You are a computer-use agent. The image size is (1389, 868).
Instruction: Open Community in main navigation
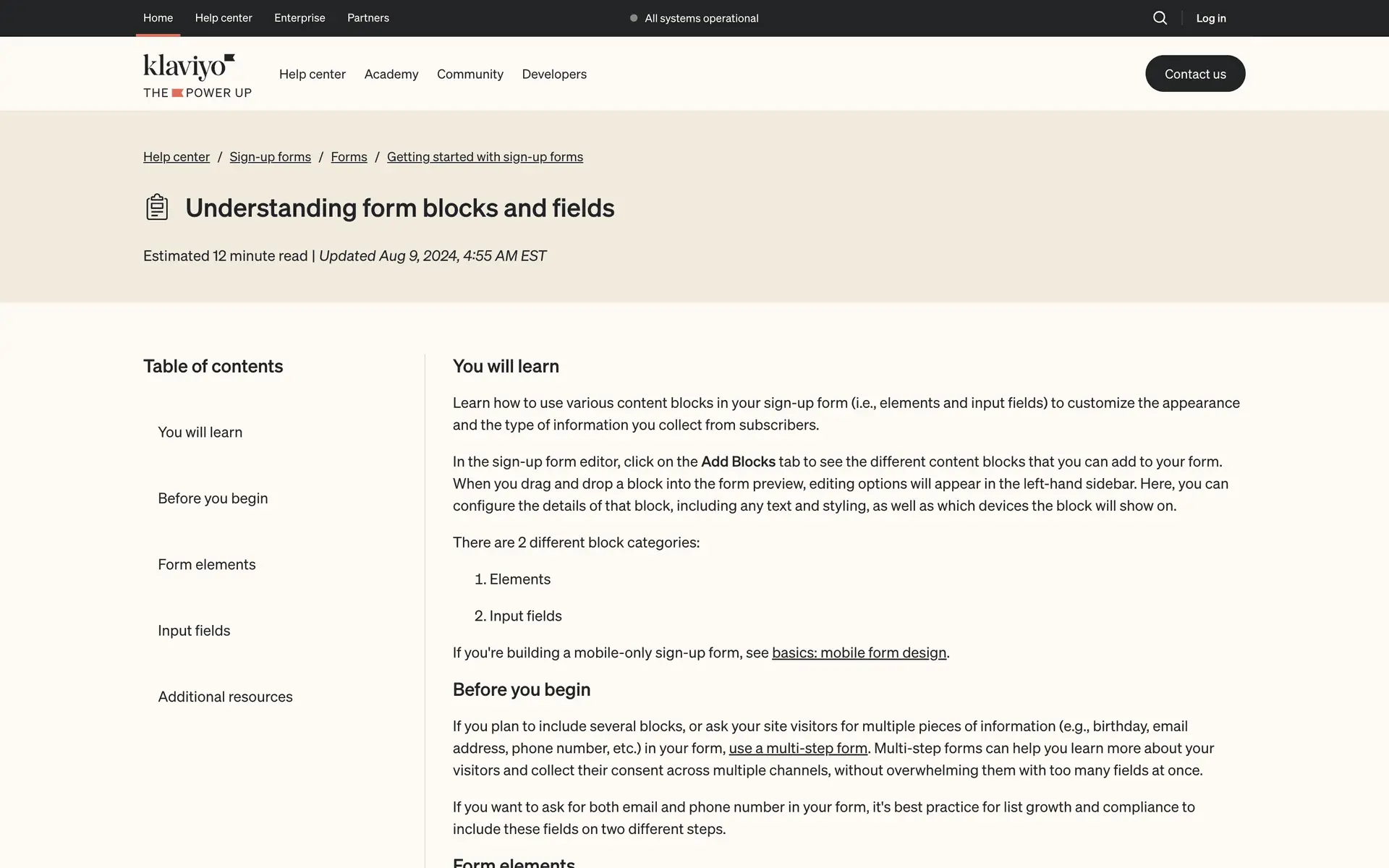(470, 74)
